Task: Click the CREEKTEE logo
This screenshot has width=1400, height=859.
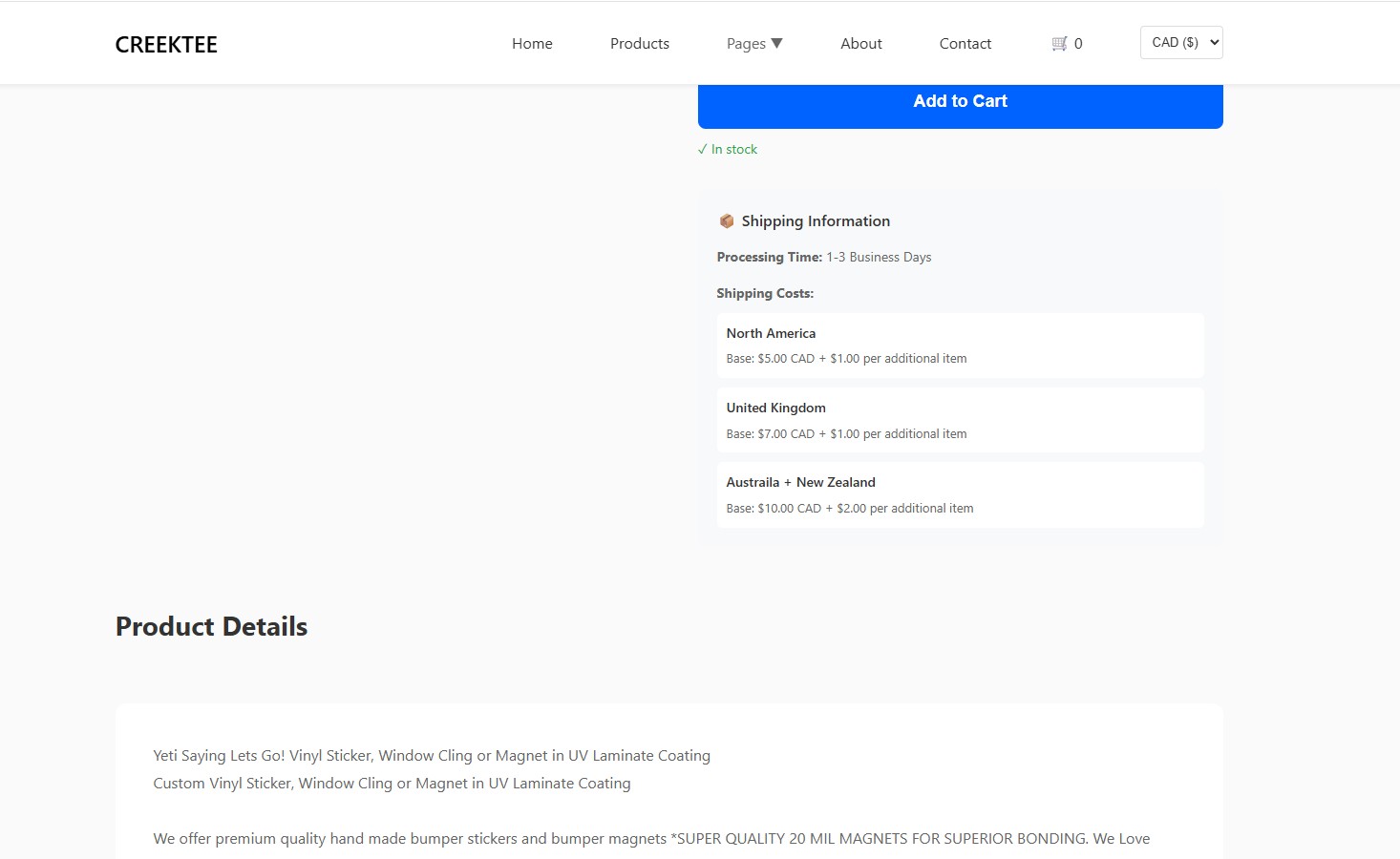Action: [x=165, y=44]
